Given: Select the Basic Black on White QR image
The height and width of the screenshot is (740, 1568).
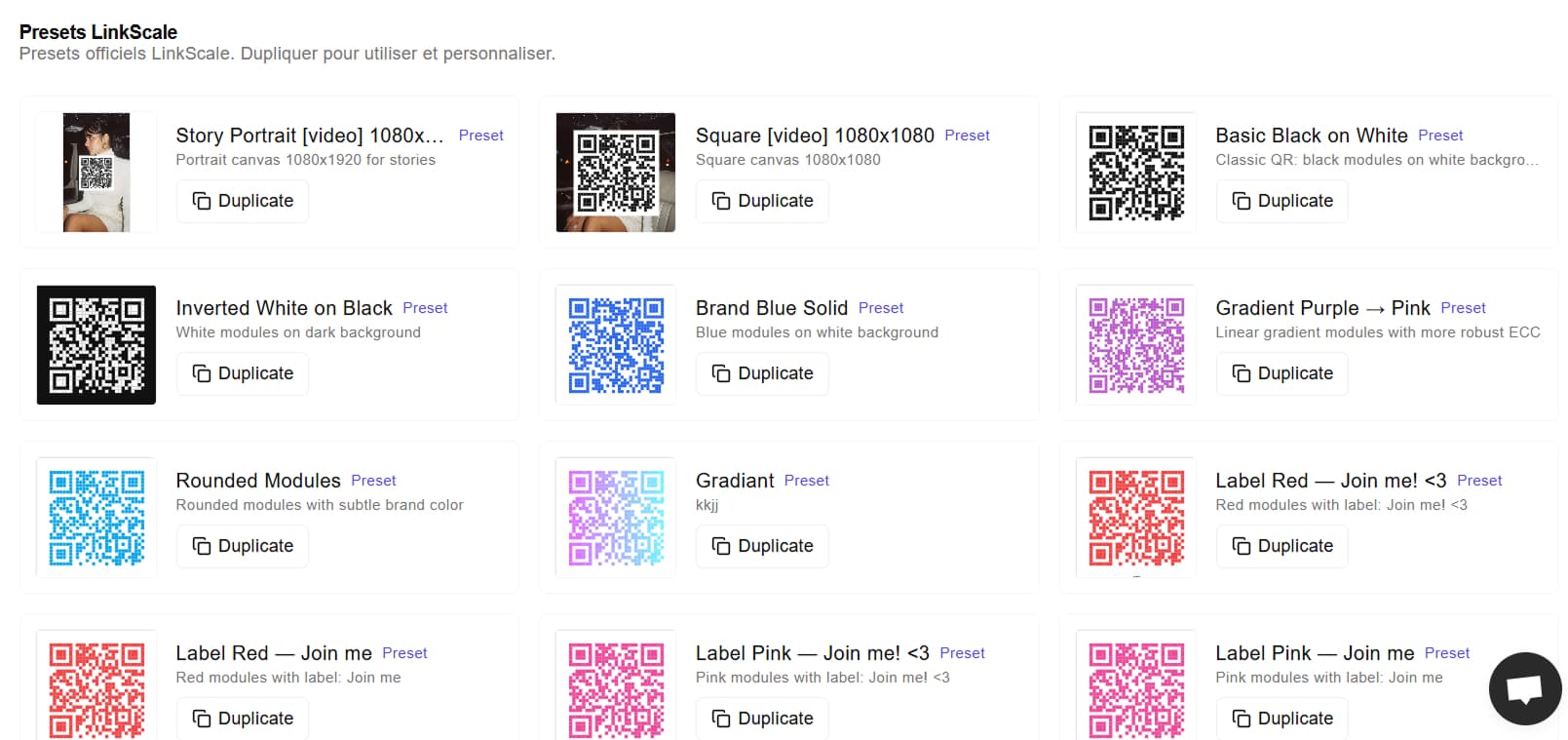Looking at the screenshot, I should point(1135,173).
